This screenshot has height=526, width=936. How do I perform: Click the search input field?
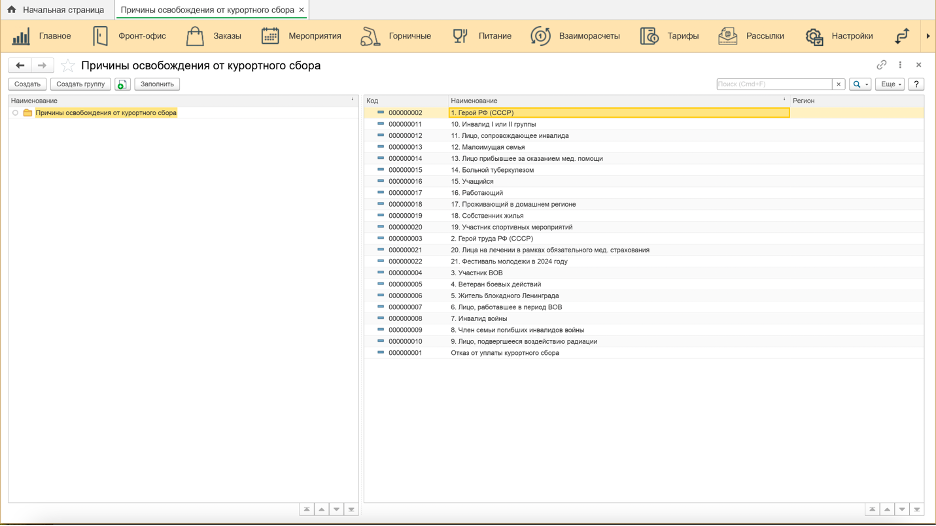click(x=774, y=84)
